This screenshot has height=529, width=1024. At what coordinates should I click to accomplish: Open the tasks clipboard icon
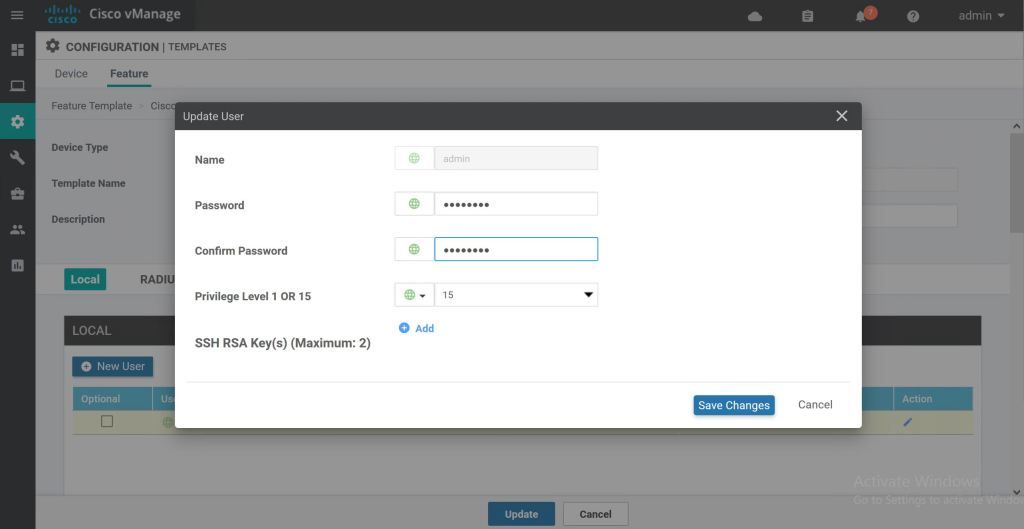(808, 17)
